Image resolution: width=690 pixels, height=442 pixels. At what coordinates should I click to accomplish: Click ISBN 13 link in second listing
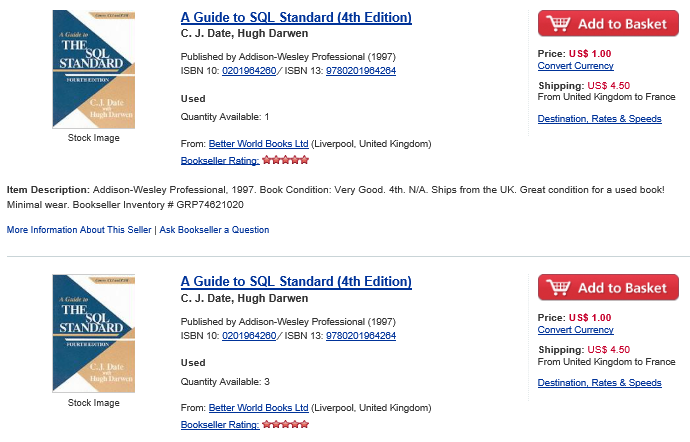click(x=361, y=336)
